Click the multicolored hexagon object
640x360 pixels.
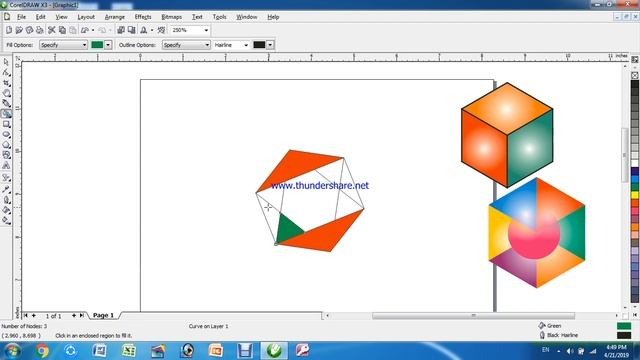pyautogui.click(x=536, y=233)
